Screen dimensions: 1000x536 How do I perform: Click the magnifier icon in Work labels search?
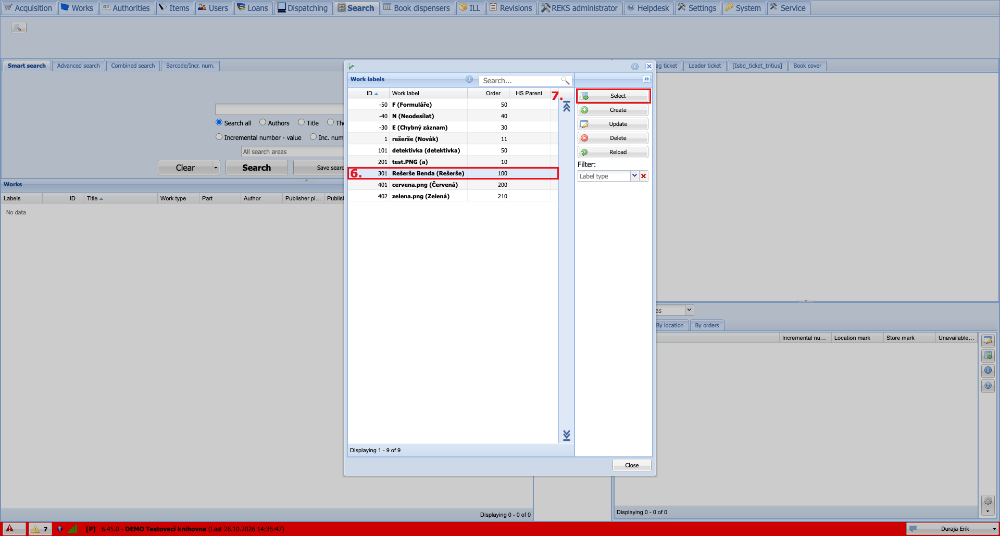(x=565, y=80)
